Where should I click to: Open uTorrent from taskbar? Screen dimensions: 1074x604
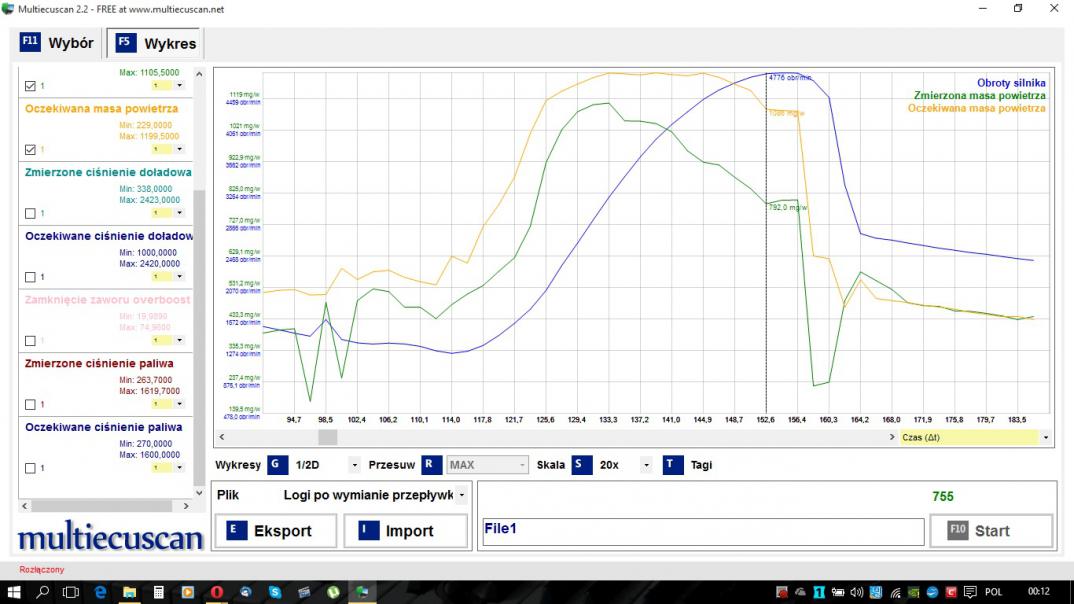coord(333,592)
